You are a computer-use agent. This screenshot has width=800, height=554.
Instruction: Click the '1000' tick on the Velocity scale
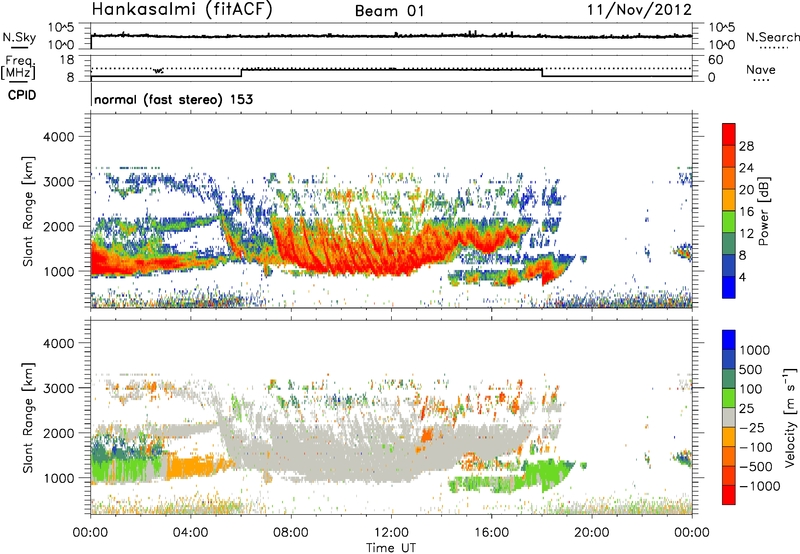click(754, 350)
